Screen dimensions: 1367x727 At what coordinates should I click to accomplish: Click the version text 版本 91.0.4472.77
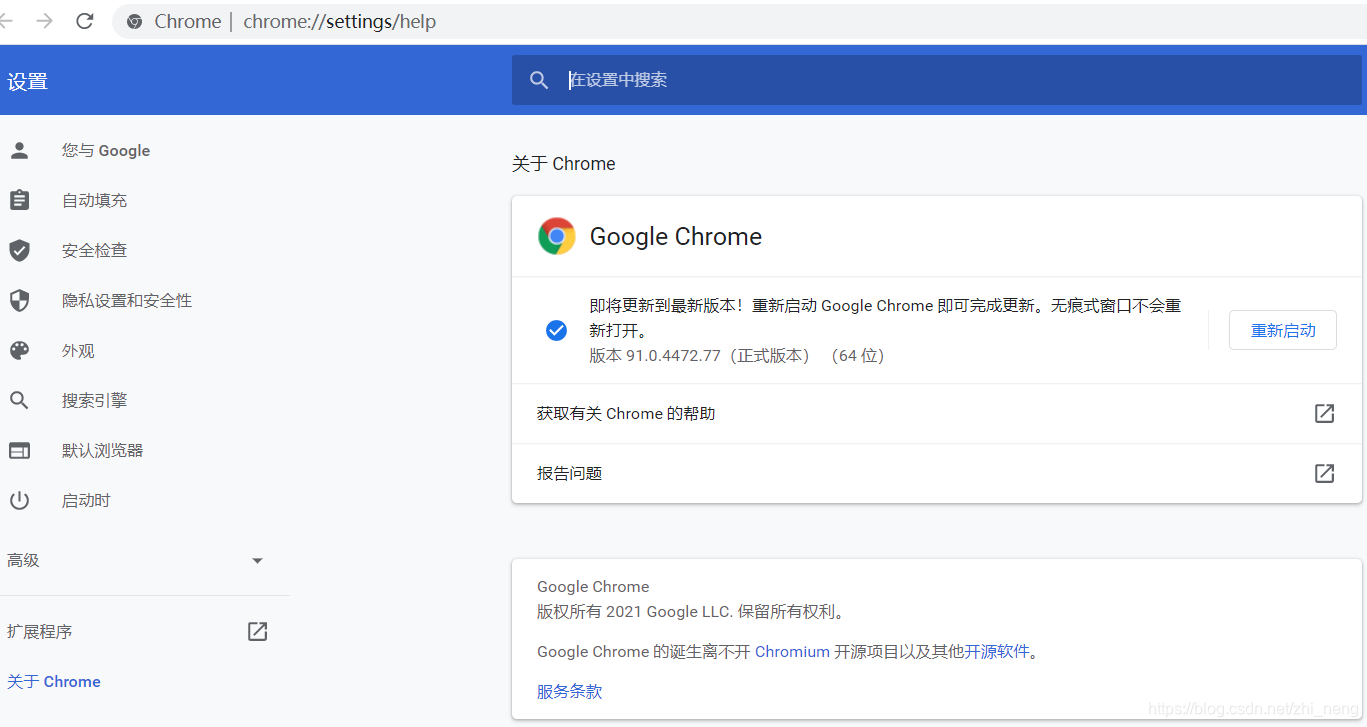click(x=655, y=356)
